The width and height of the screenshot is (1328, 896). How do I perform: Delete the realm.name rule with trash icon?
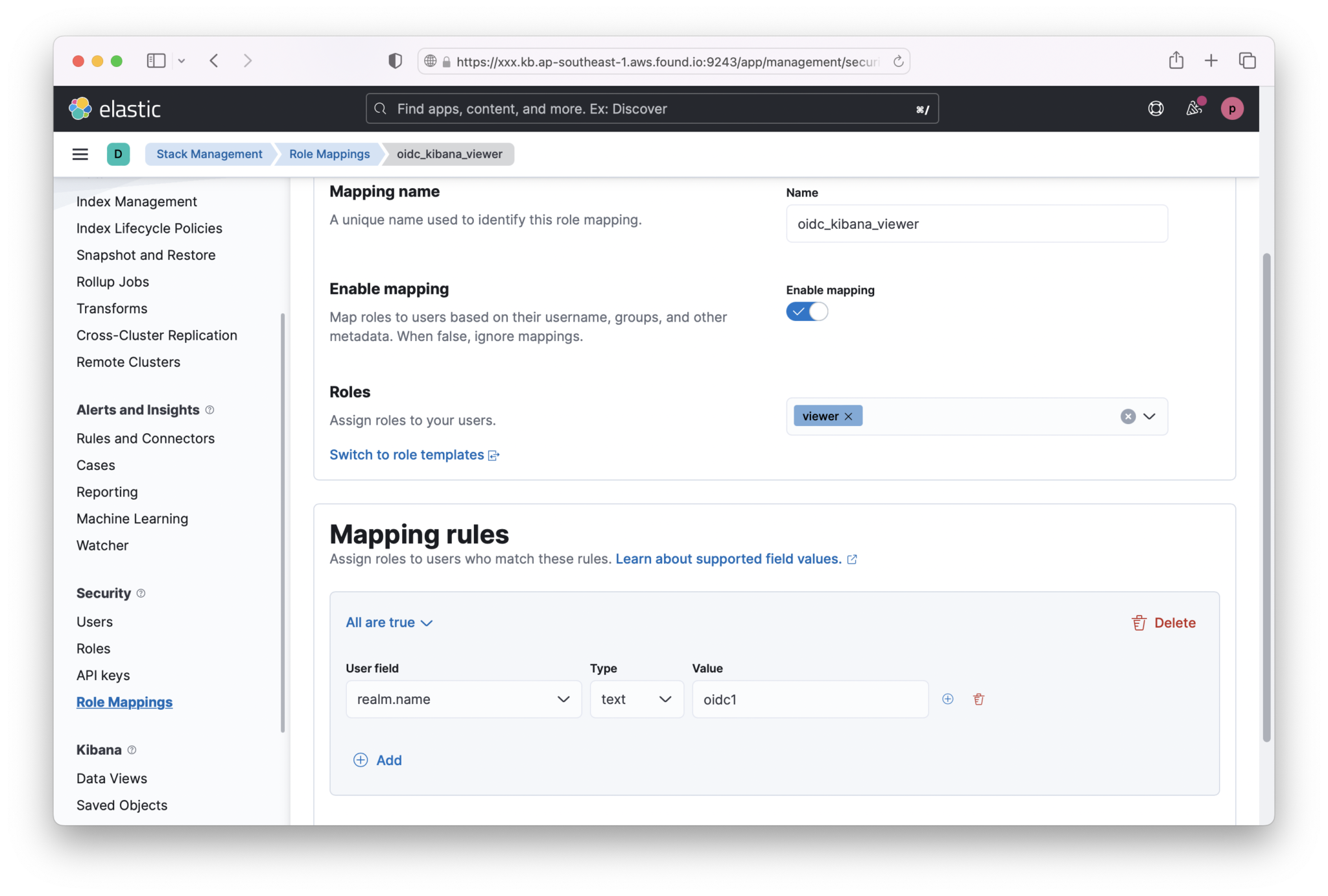tap(978, 699)
